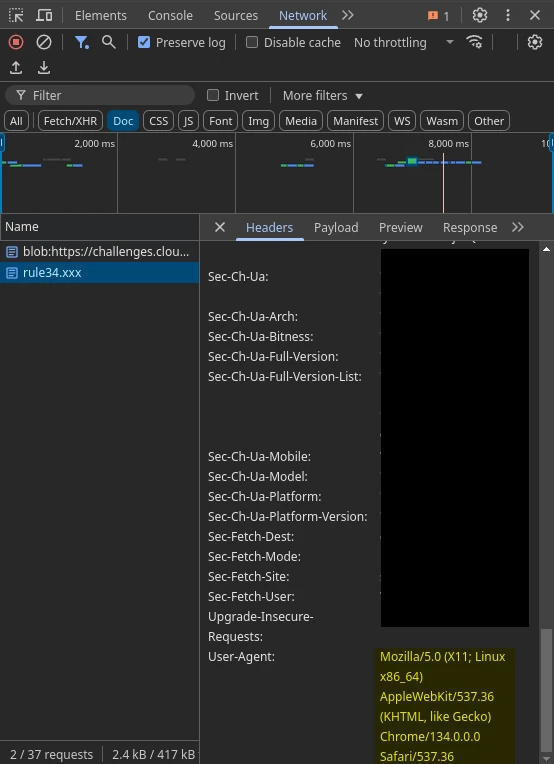Clear the network log
This screenshot has width=554, height=764.
click(x=44, y=42)
